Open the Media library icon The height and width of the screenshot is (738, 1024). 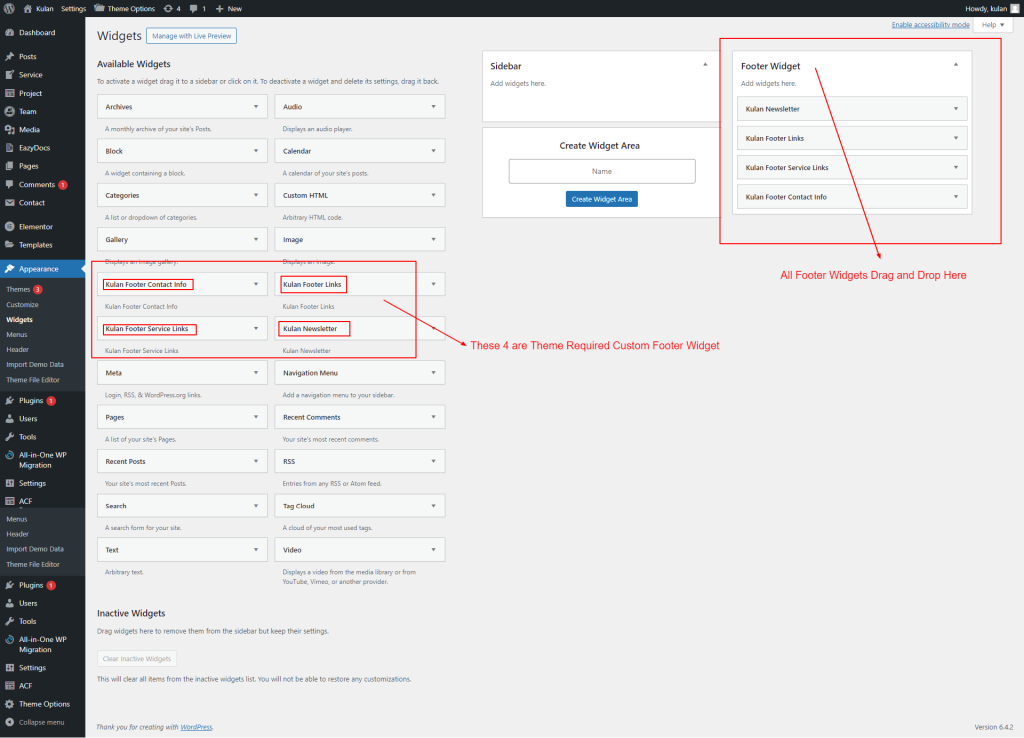point(9,130)
